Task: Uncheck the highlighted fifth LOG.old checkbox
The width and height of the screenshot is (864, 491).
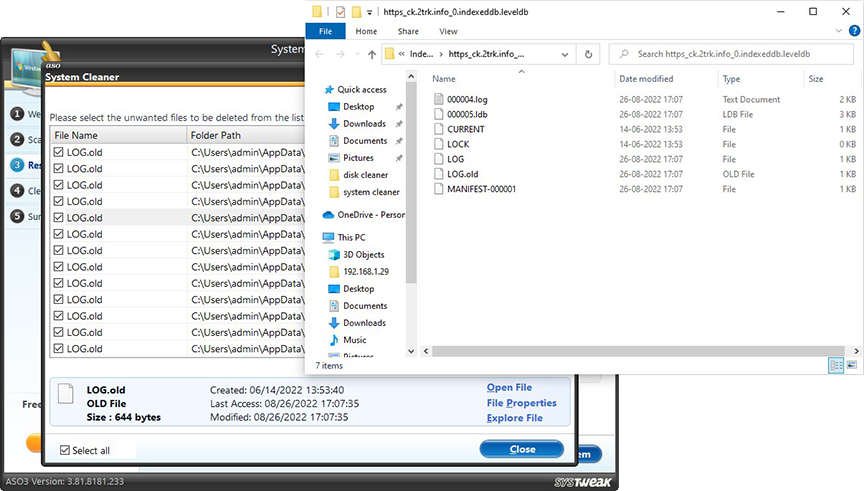Action: [58, 218]
